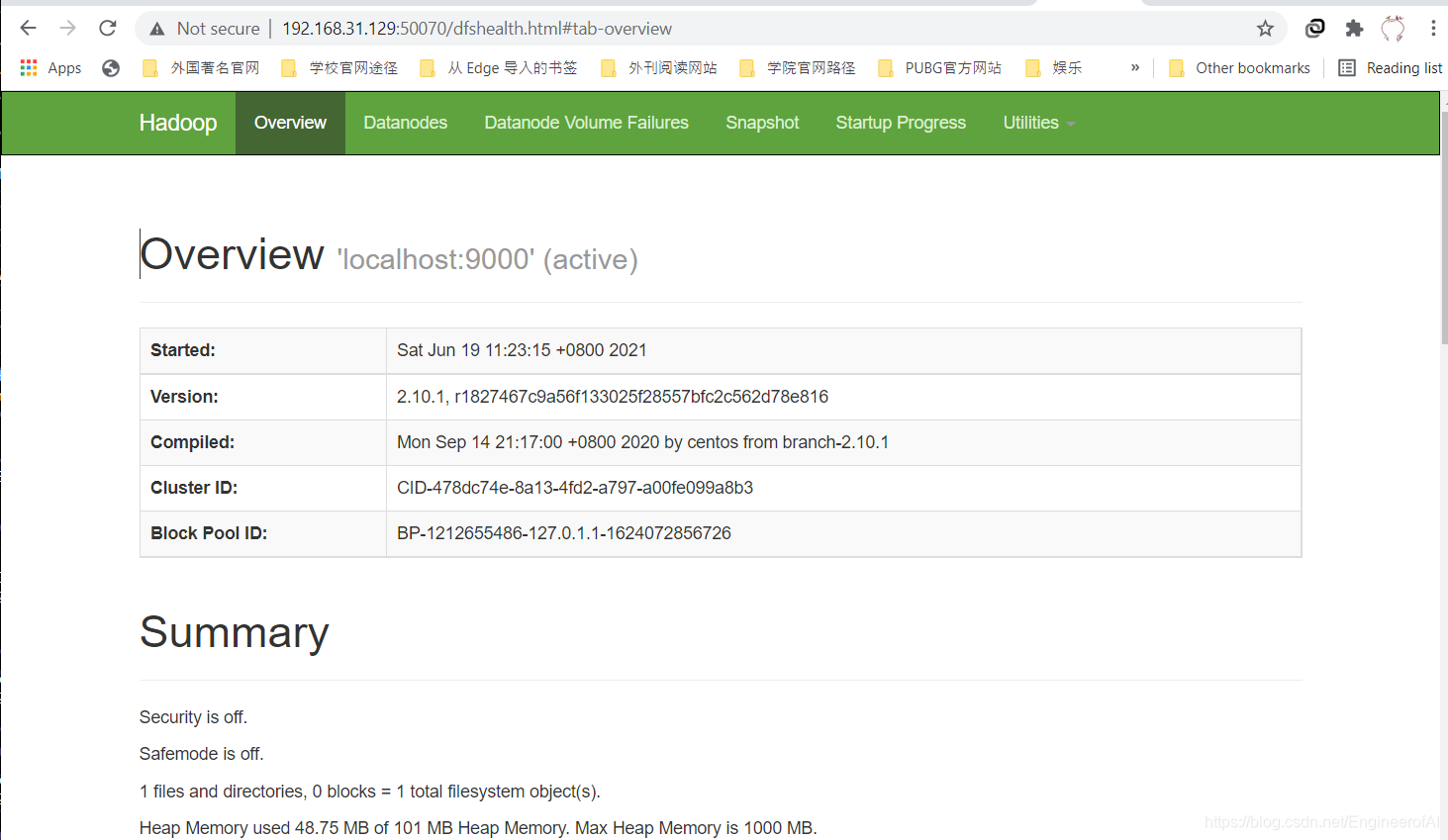This screenshot has width=1448, height=840.
Task: Open the 外刊阅读网站 bookmark folder
Action: pos(659,67)
